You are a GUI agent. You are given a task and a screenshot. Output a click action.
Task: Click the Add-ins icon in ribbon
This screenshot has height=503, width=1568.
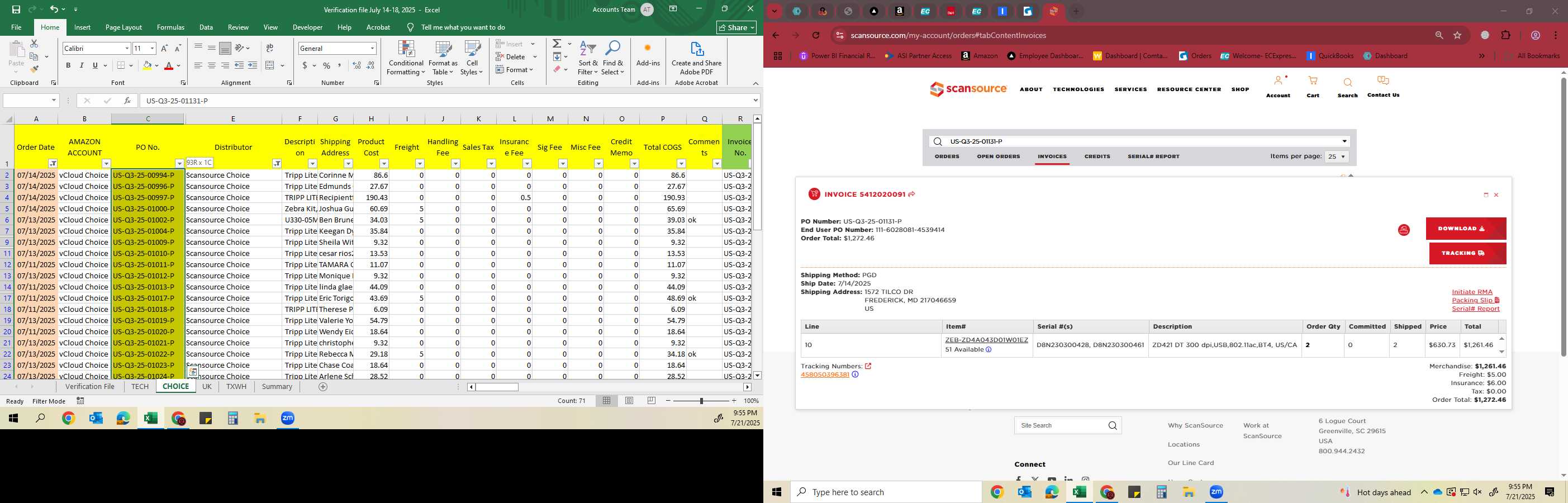pyautogui.click(x=648, y=54)
